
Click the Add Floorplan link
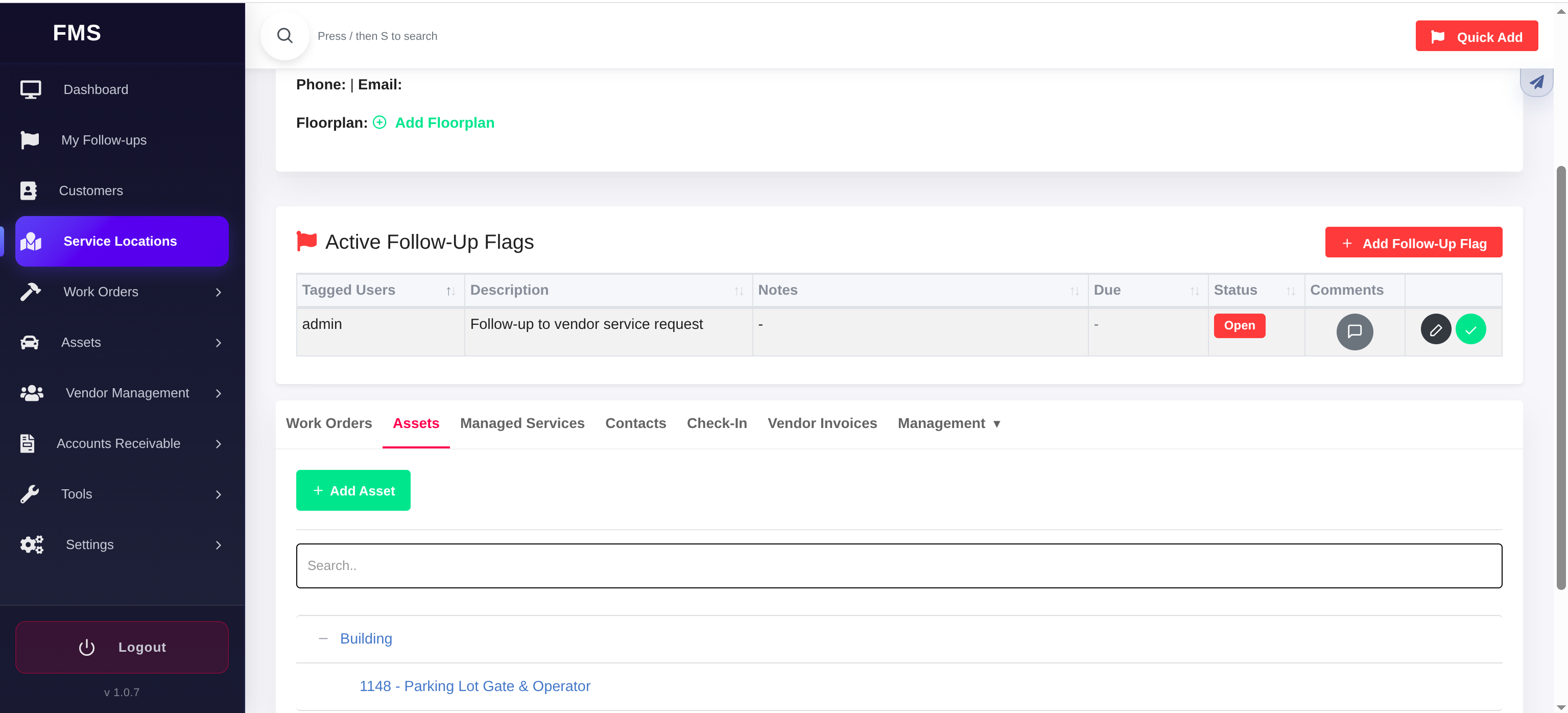coord(444,123)
